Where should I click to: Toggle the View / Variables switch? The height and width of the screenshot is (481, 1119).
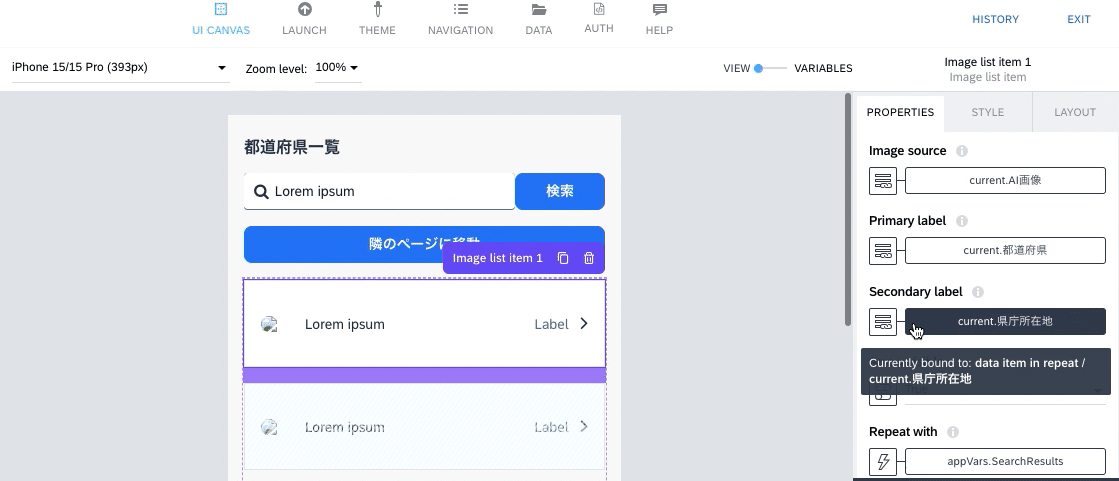(x=769, y=69)
